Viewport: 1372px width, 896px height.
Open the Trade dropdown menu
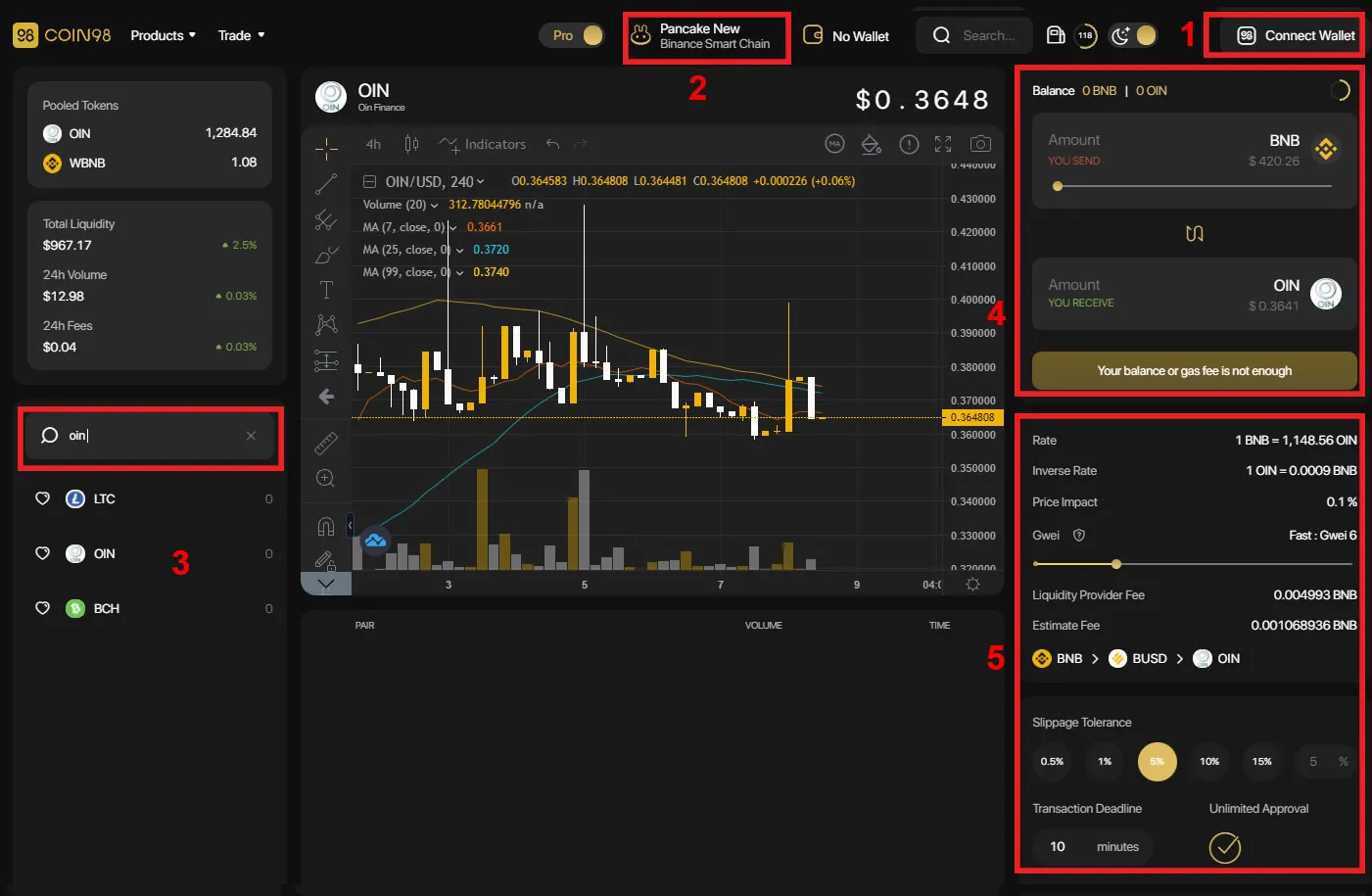(x=241, y=35)
